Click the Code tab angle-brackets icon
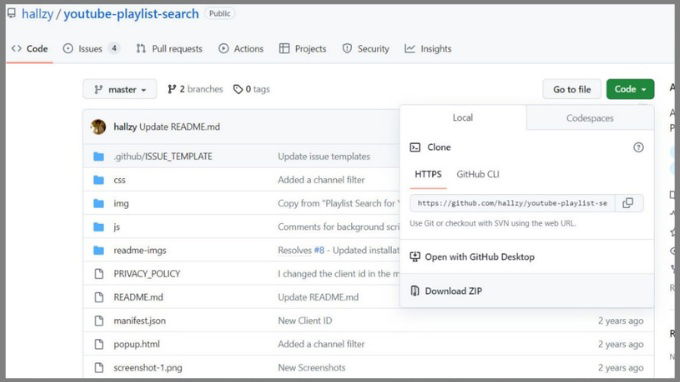The image size is (680, 382). pos(16,49)
